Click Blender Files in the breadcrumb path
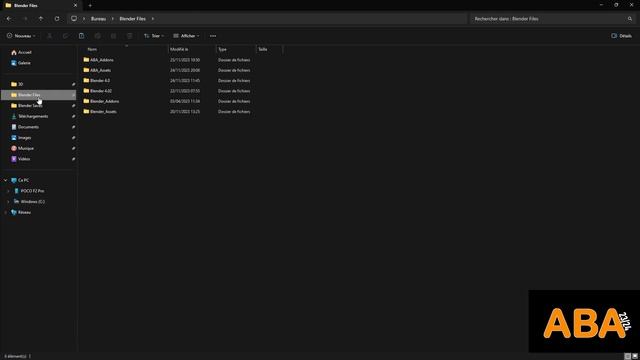Image resolution: width=640 pixels, height=360 pixels. point(132,19)
